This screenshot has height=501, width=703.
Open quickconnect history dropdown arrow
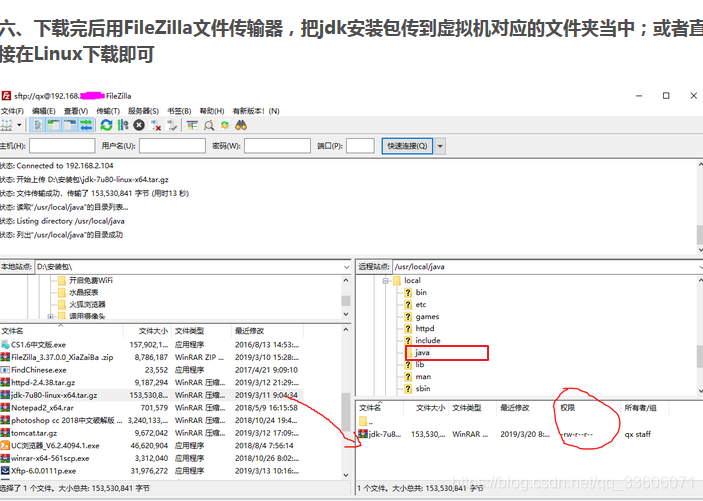(440, 146)
